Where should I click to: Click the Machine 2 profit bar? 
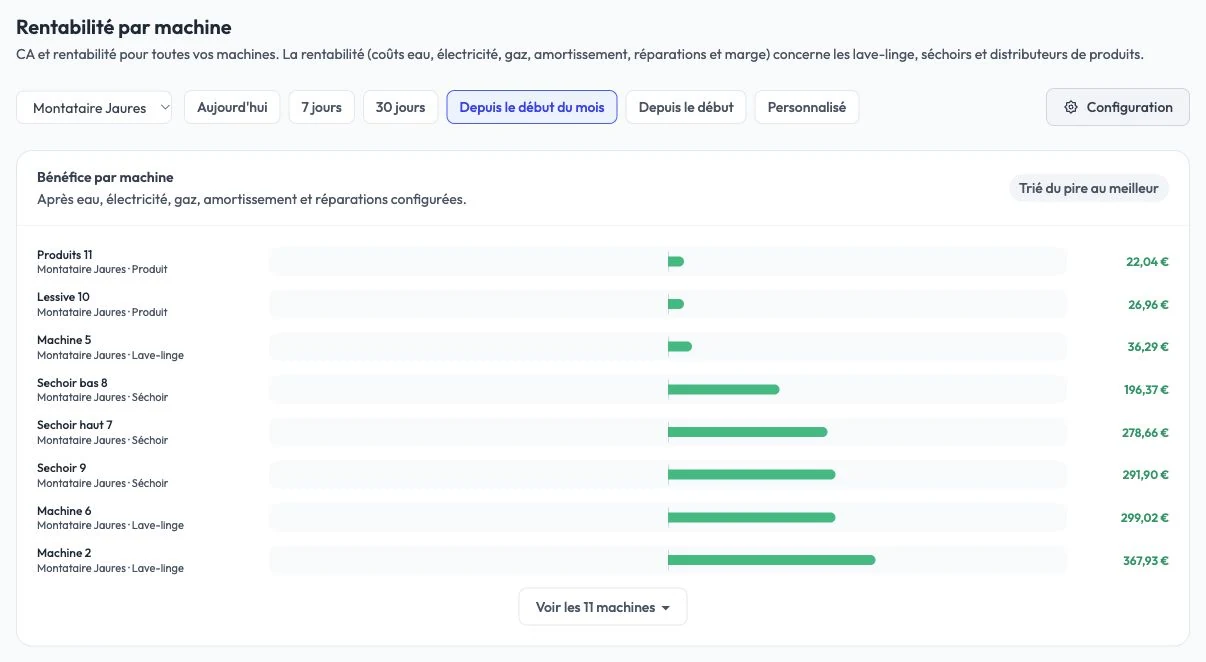771,560
